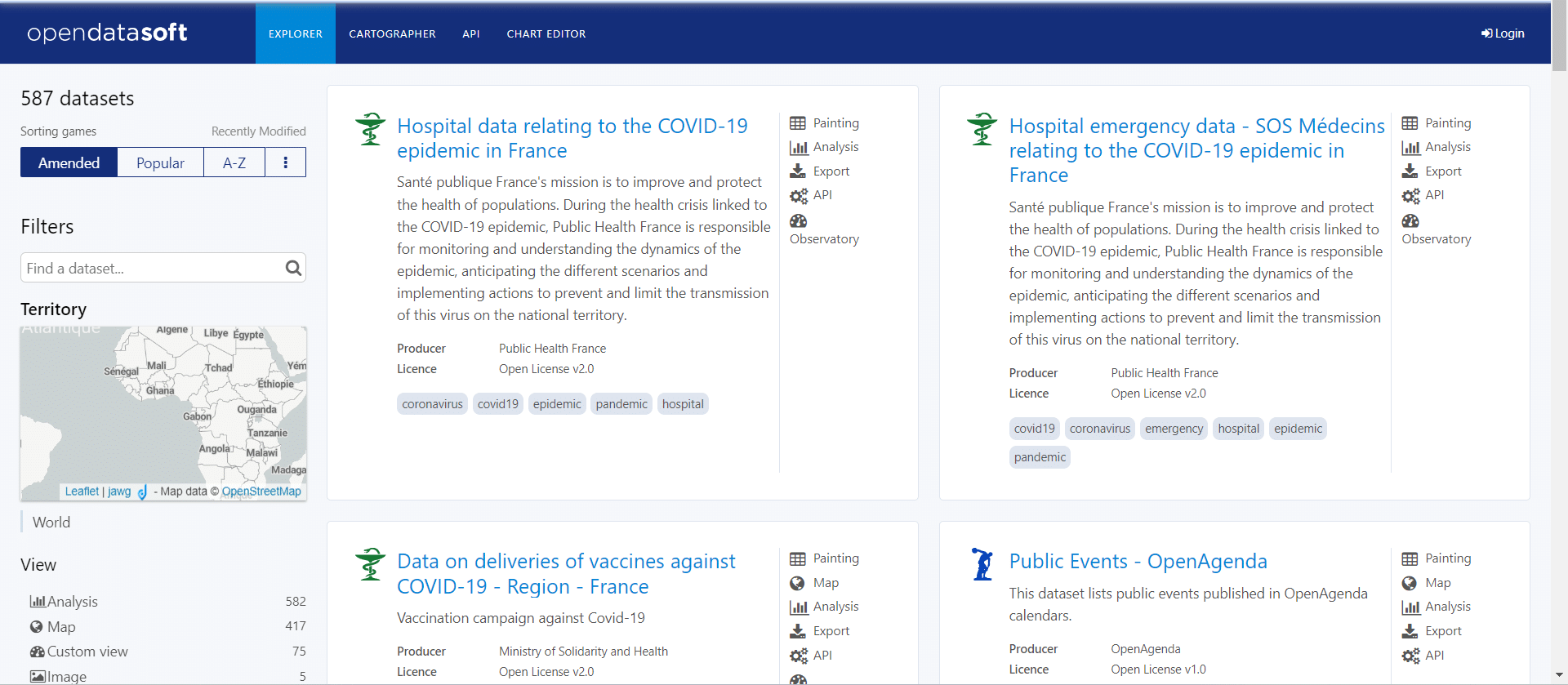1568x685 pixels.
Task: Click the Public Events OpenAgenda dataset icon
Action: click(x=982, y=564)
